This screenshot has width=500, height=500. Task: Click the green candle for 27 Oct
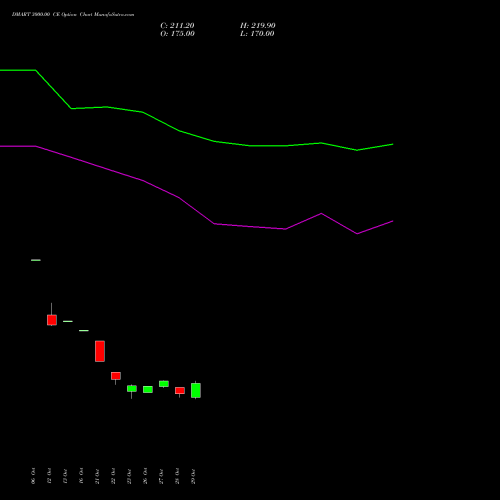tap(164, 384)
